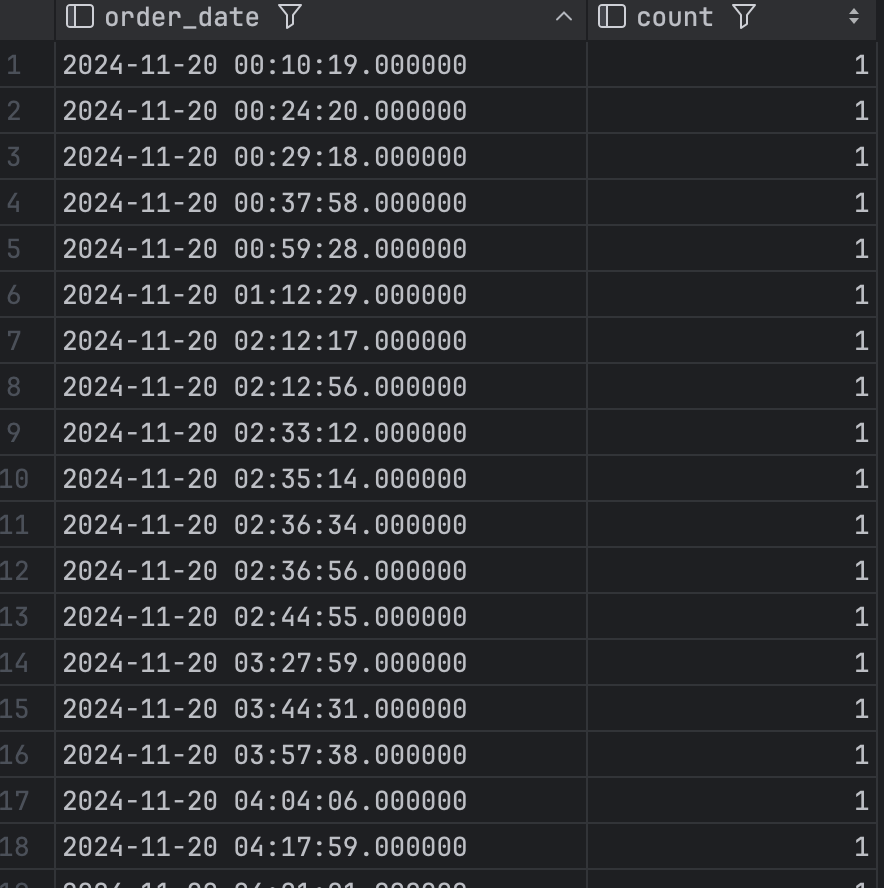
Task: Toggle ascending sort arrow on order_date
Action: [x=563, y=17]
